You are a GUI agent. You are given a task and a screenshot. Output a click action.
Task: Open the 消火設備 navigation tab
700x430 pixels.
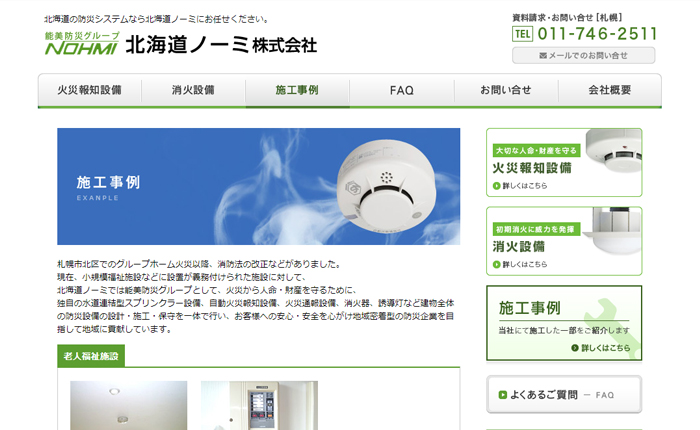(x=193, y=90)
